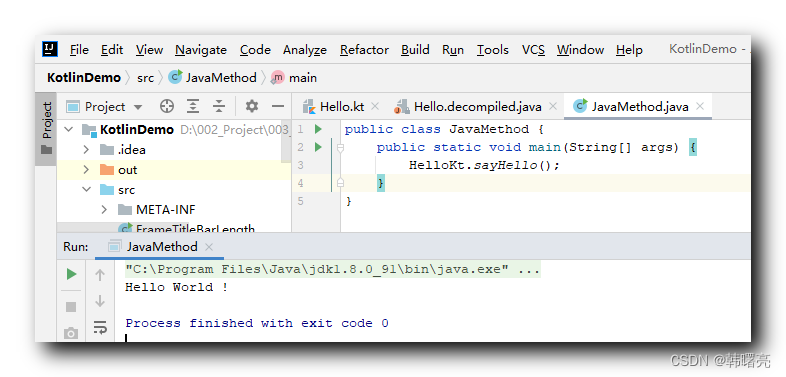
Task: Click main method in the breadcrumb bar
Action: (x=294, y=78)
